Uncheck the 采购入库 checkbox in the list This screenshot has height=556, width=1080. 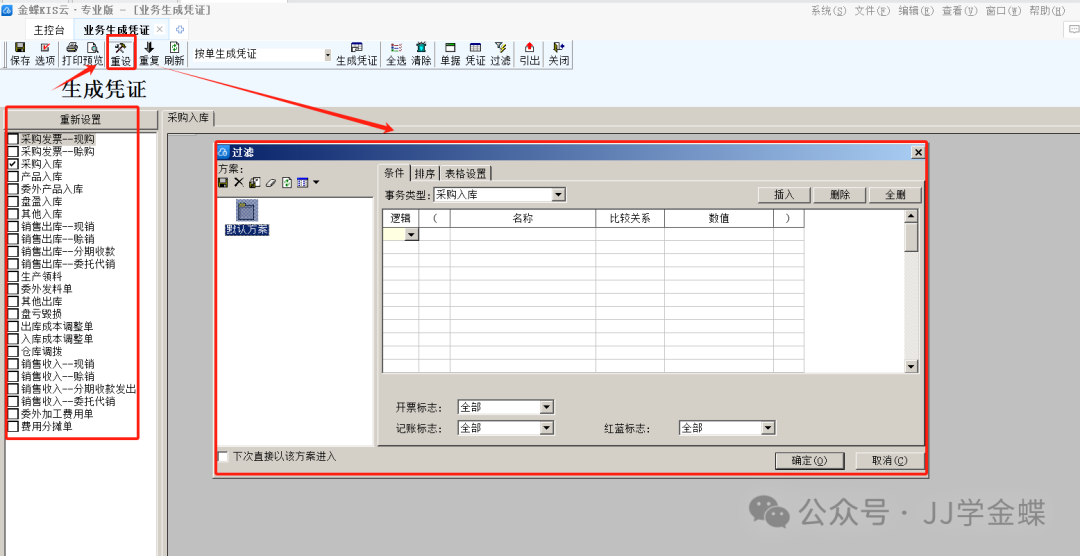13,163
